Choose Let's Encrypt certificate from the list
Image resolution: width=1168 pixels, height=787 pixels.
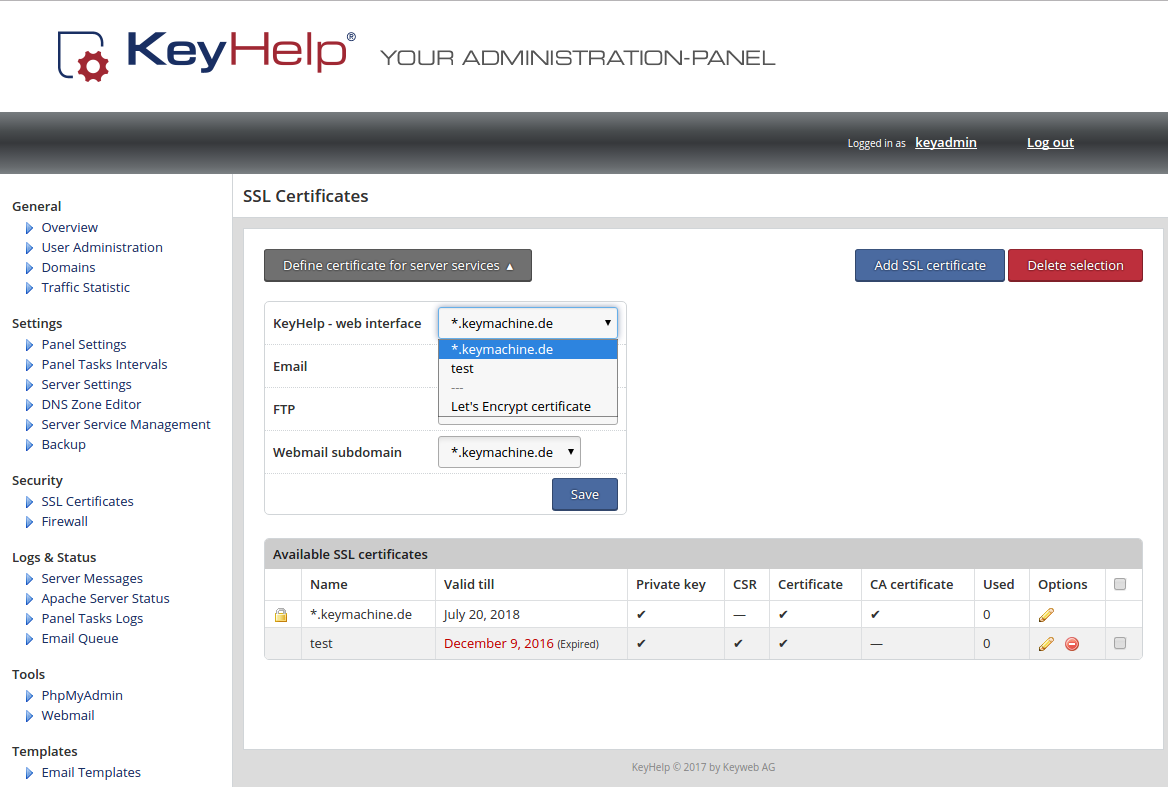click(520, 406)
